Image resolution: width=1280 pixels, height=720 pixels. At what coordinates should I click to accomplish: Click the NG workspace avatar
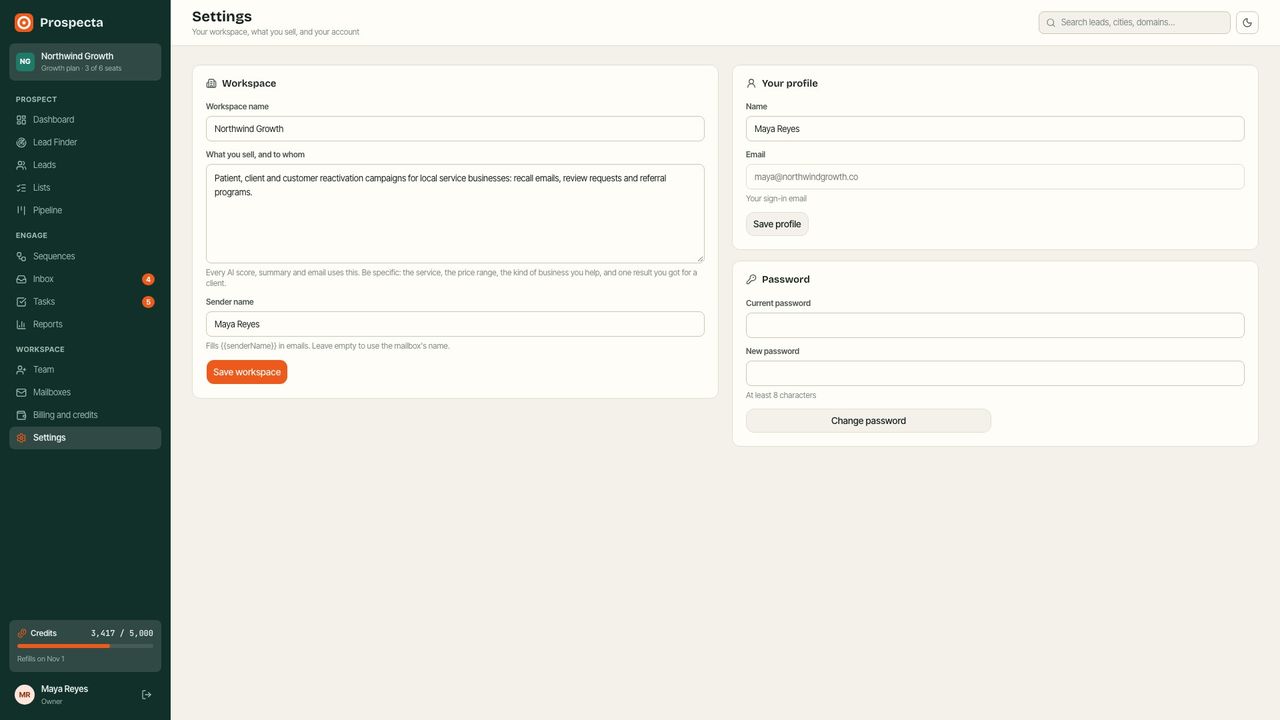[x=25, y=62]
